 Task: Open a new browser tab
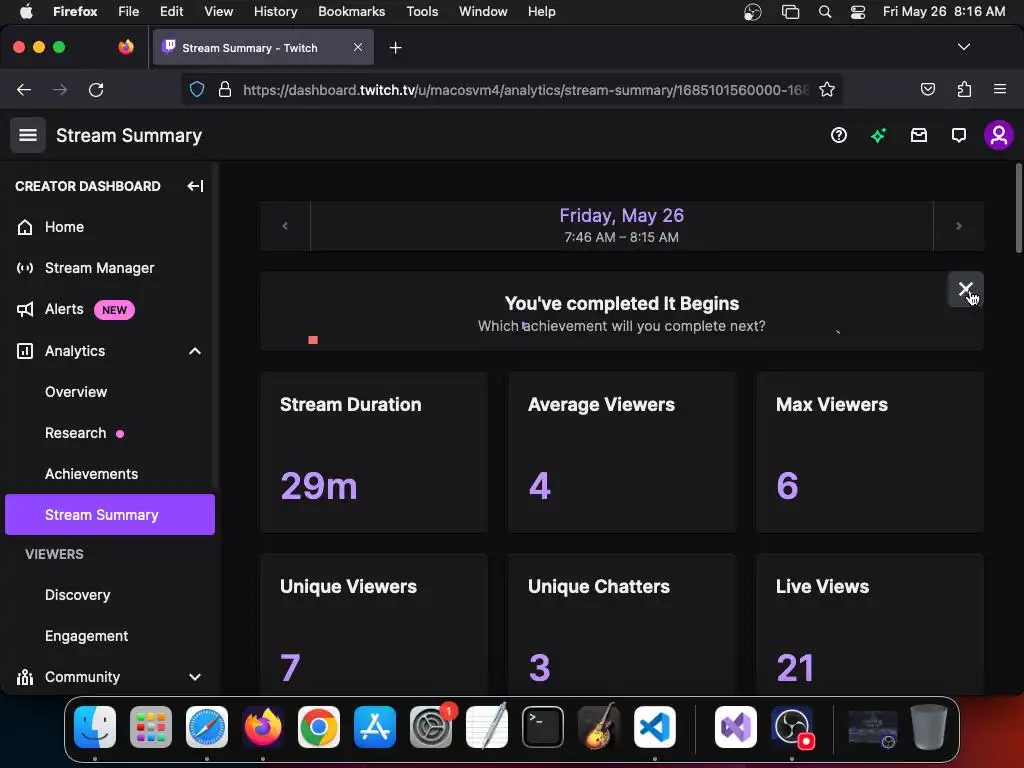pos(395,48)
